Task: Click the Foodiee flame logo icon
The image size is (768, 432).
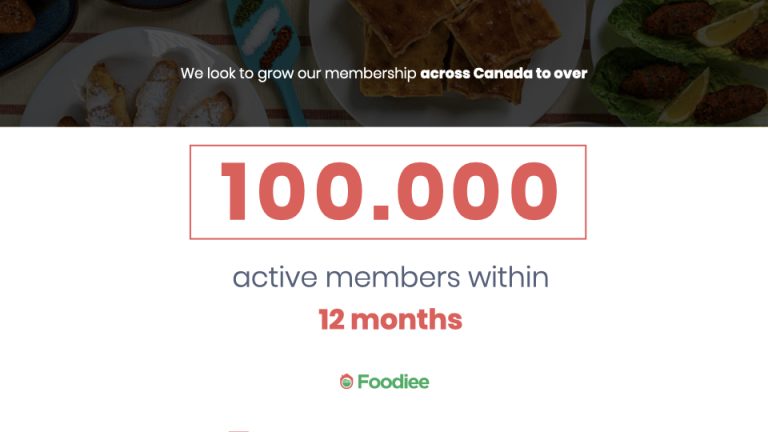Action: pyautogui.click(x=346, y=381)
